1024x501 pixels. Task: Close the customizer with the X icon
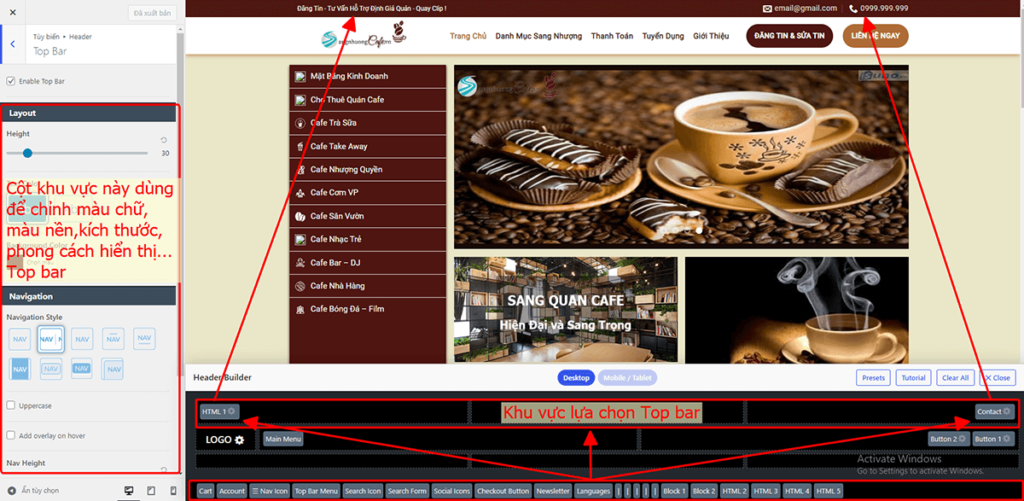(13, 12)
